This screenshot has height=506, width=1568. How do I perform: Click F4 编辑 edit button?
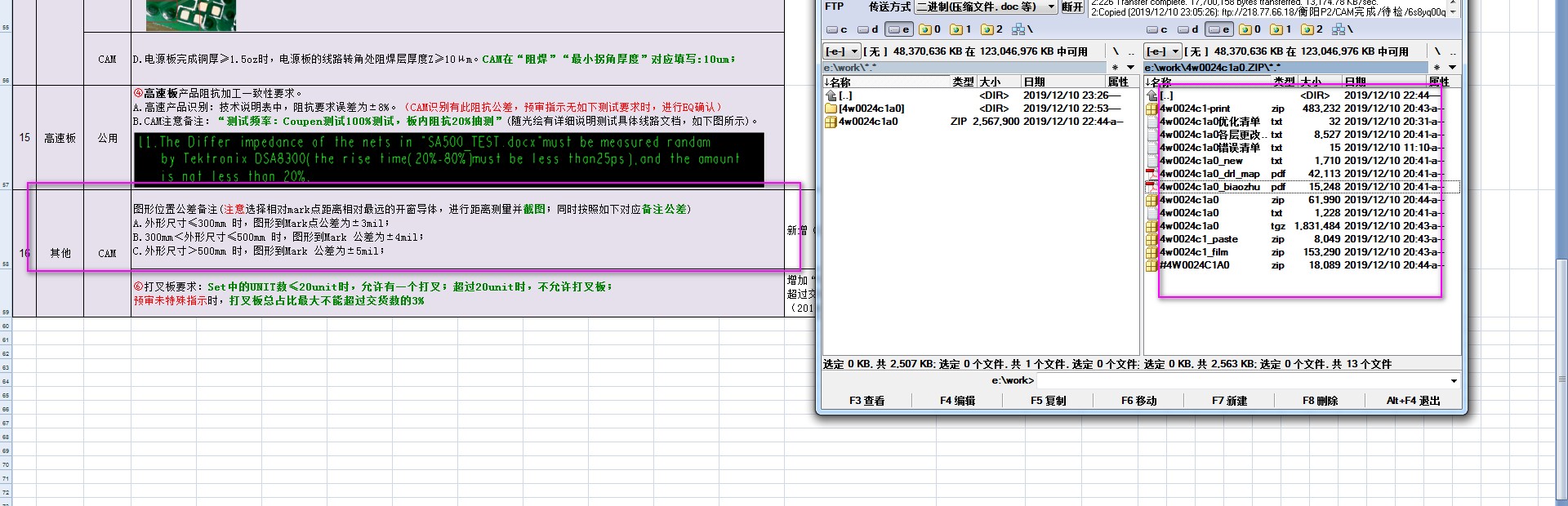[x=957, y=401]
